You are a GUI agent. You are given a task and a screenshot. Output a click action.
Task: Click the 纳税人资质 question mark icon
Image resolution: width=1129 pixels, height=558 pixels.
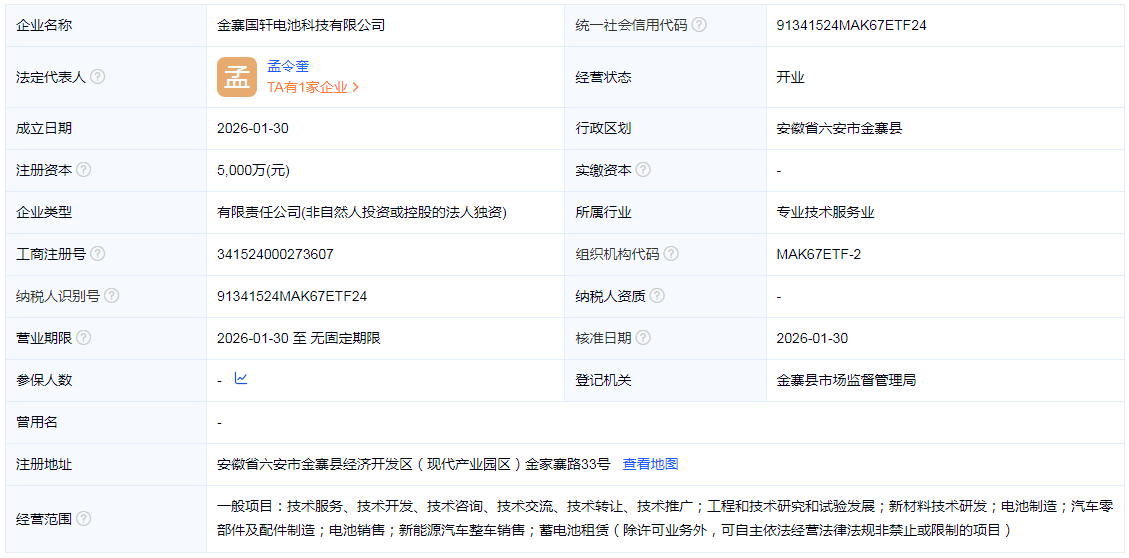point(657,296)
